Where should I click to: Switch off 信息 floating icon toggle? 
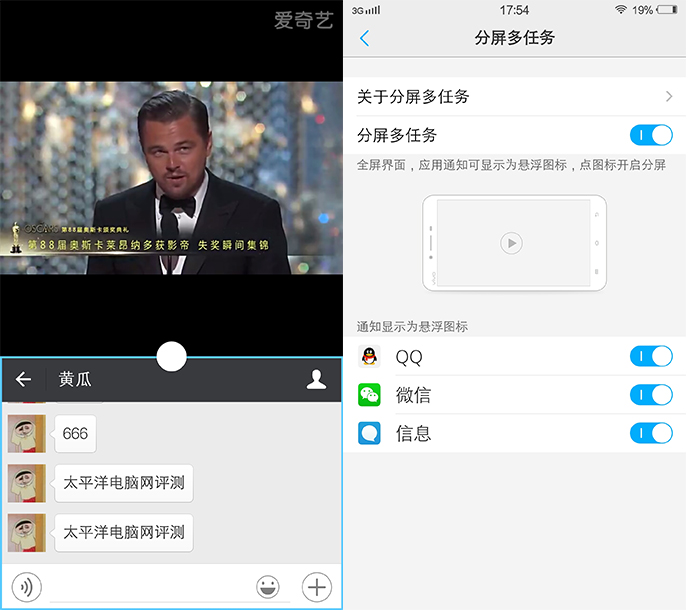(651, 433)
